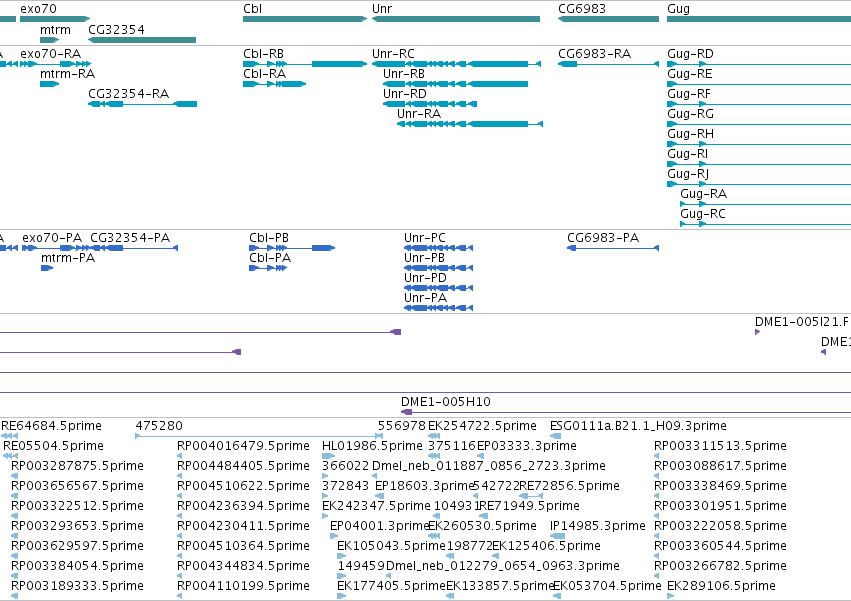Image resolution: width=851 pixels, height=601 pixels.
Task: Select the EK125406.5prime EST label
Action: click(546, 546)
